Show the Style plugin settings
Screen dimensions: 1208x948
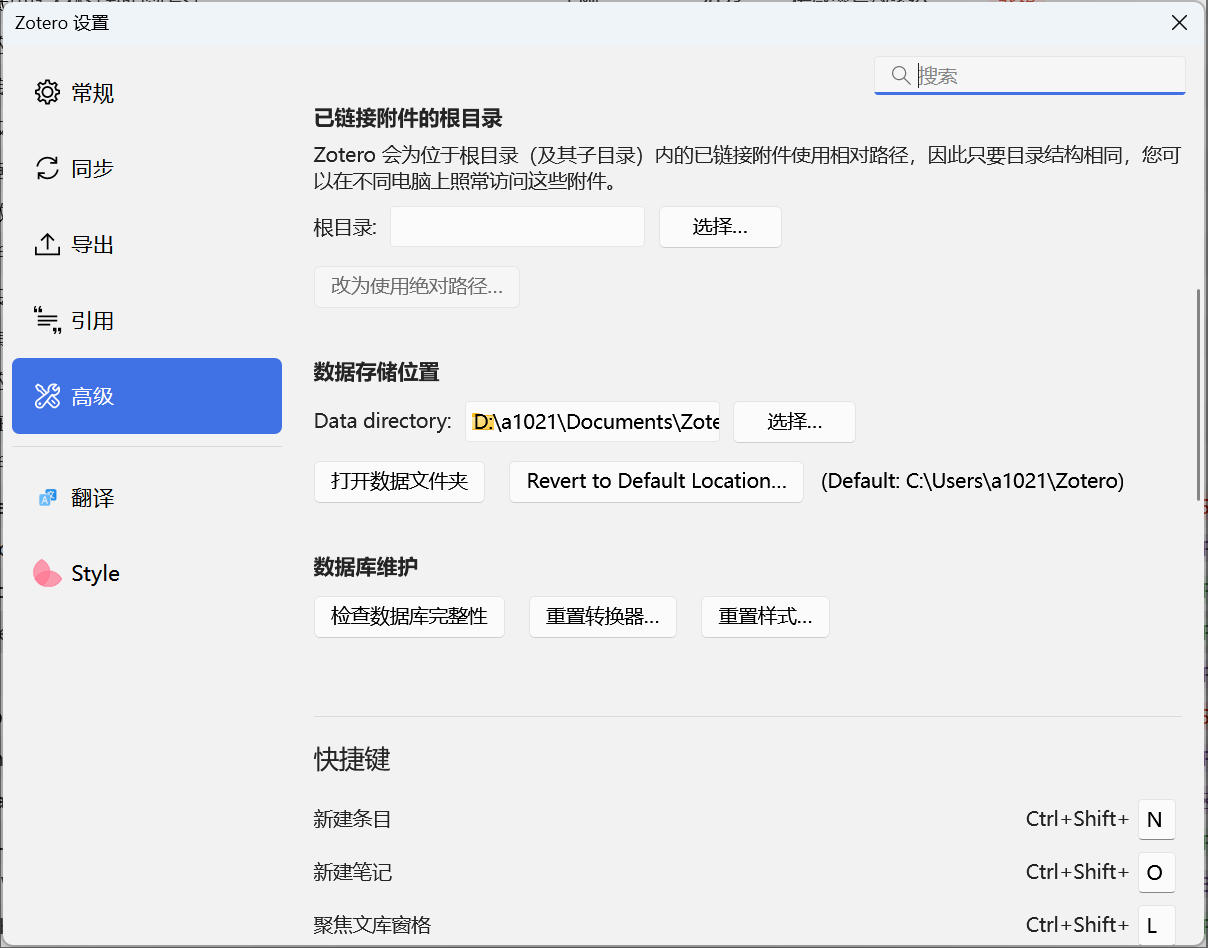click(x=147, y=573)
